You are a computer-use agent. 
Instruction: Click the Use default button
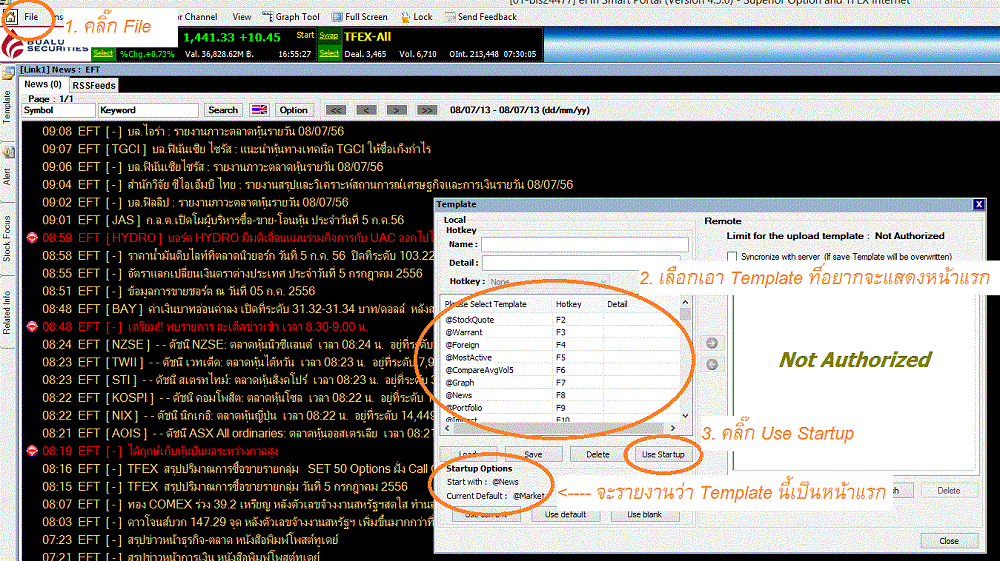click(x=565, y=514)
